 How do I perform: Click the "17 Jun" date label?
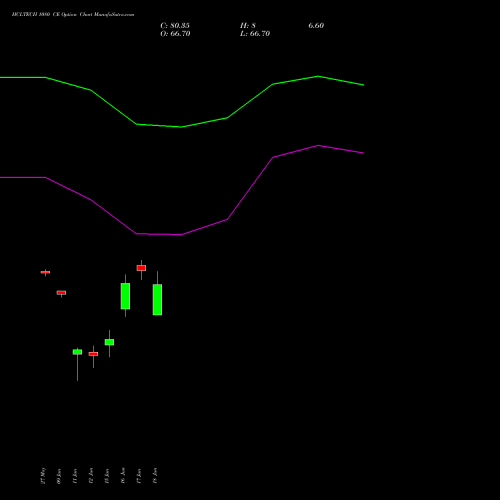[x=139, y=476]
